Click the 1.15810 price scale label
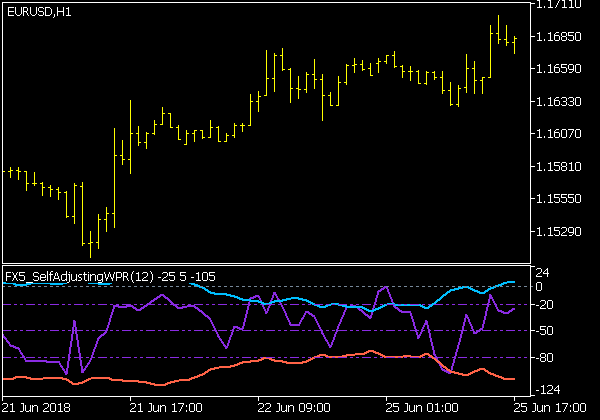This screenshot has width=600, height=420. coord(561,167)
